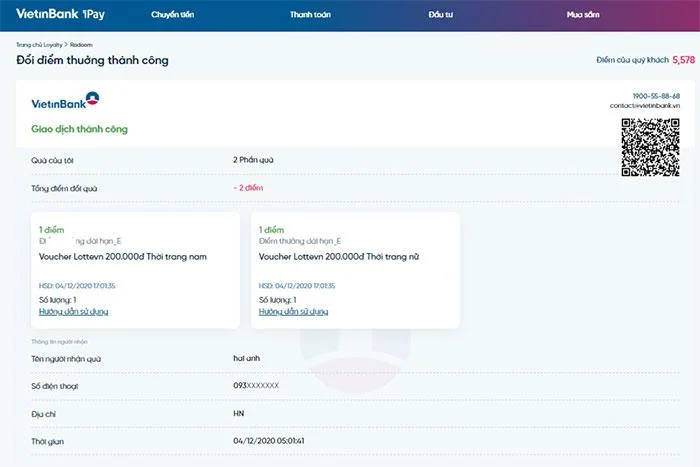This screenshot has width=700, height=467.
Task: Click the address value HN
Action: coord(238,413)
